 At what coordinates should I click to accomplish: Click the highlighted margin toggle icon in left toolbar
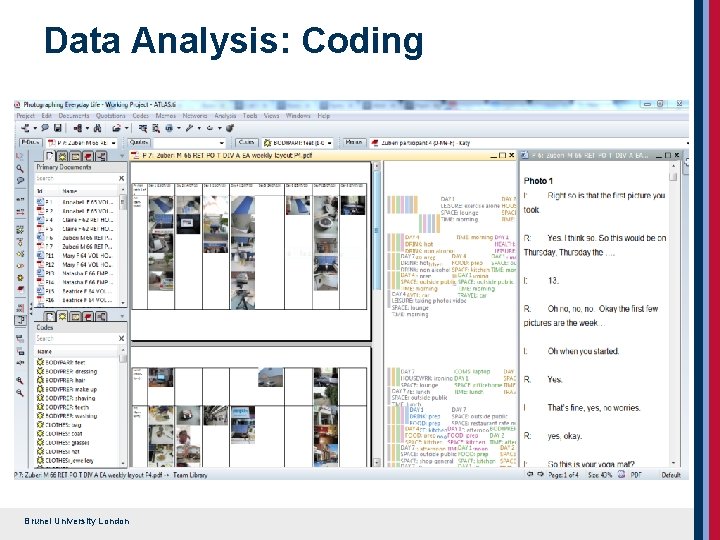point(20,321)
